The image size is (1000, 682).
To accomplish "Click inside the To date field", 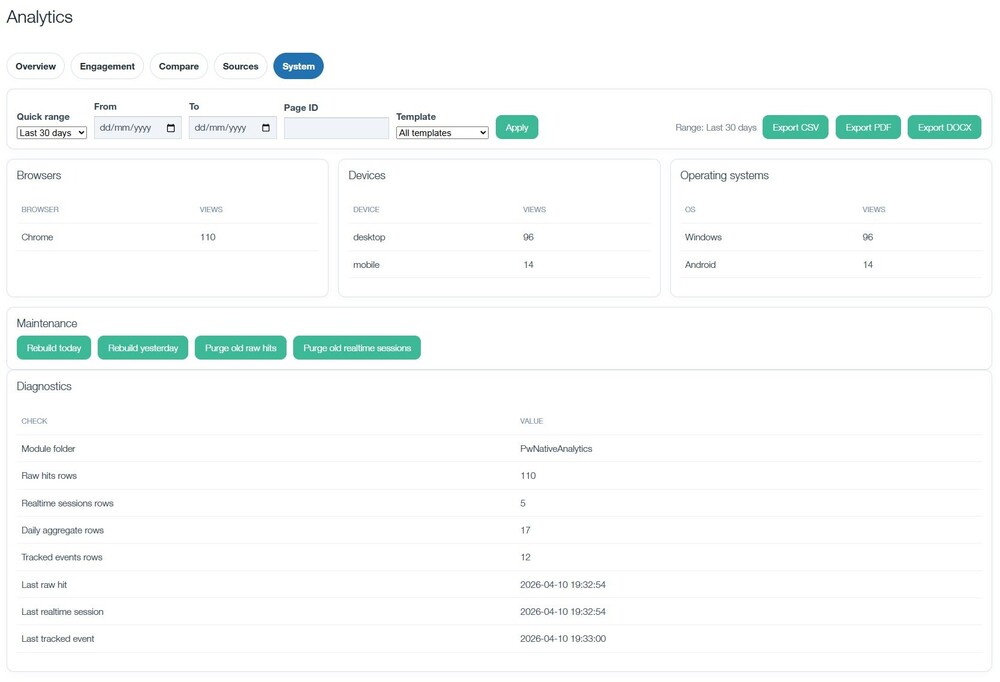I will (222, 128).
